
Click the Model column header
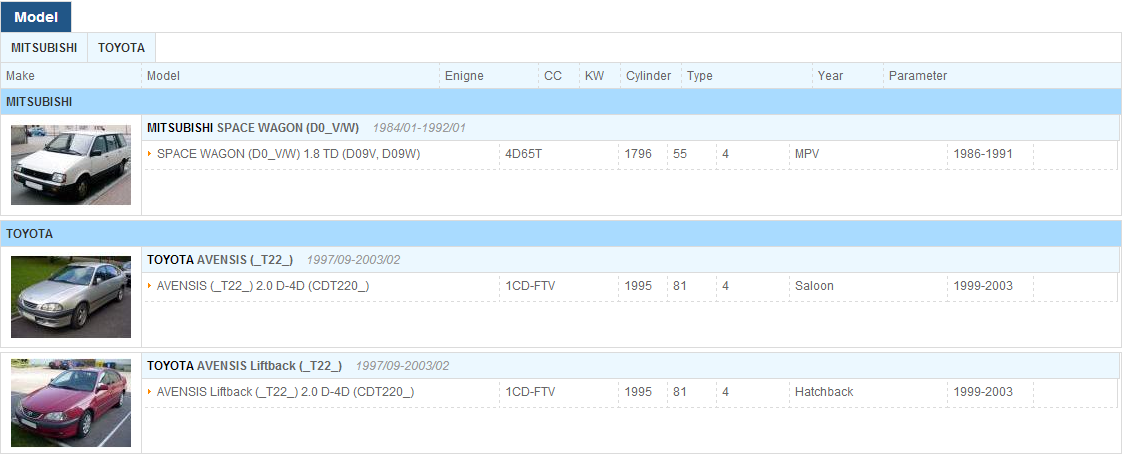[164, 76]
